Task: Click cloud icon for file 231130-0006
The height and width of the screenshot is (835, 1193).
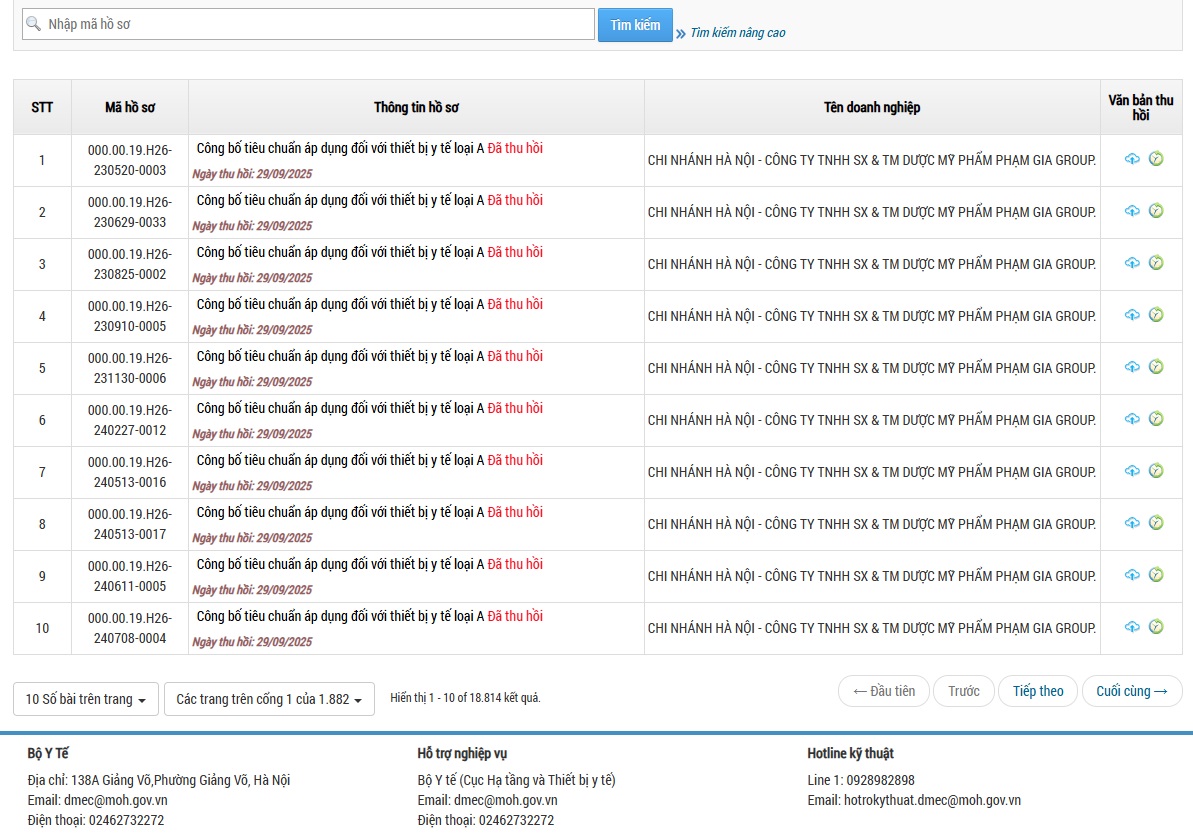Action: [1132, 367]
